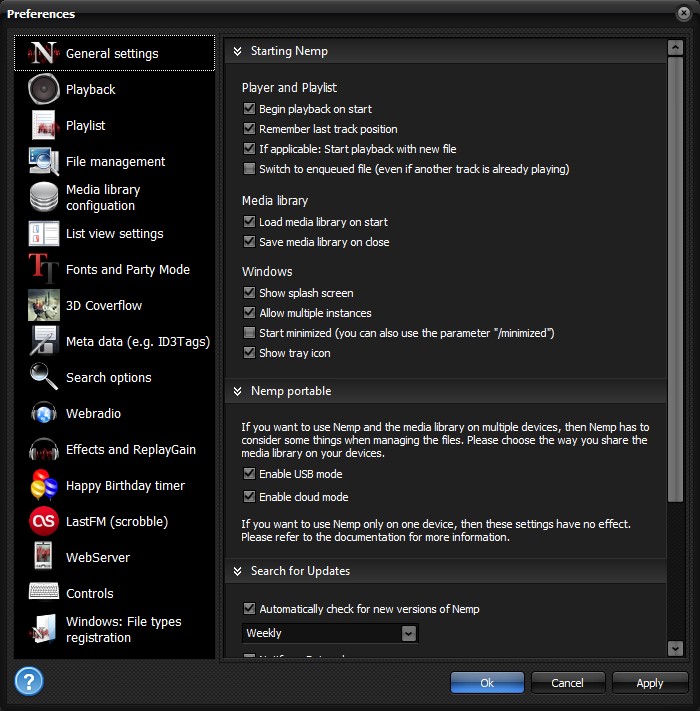Uncheck Enable USB mode
Image resolution: width=700 pixels, height=711 pixels.
click(249, 474)
